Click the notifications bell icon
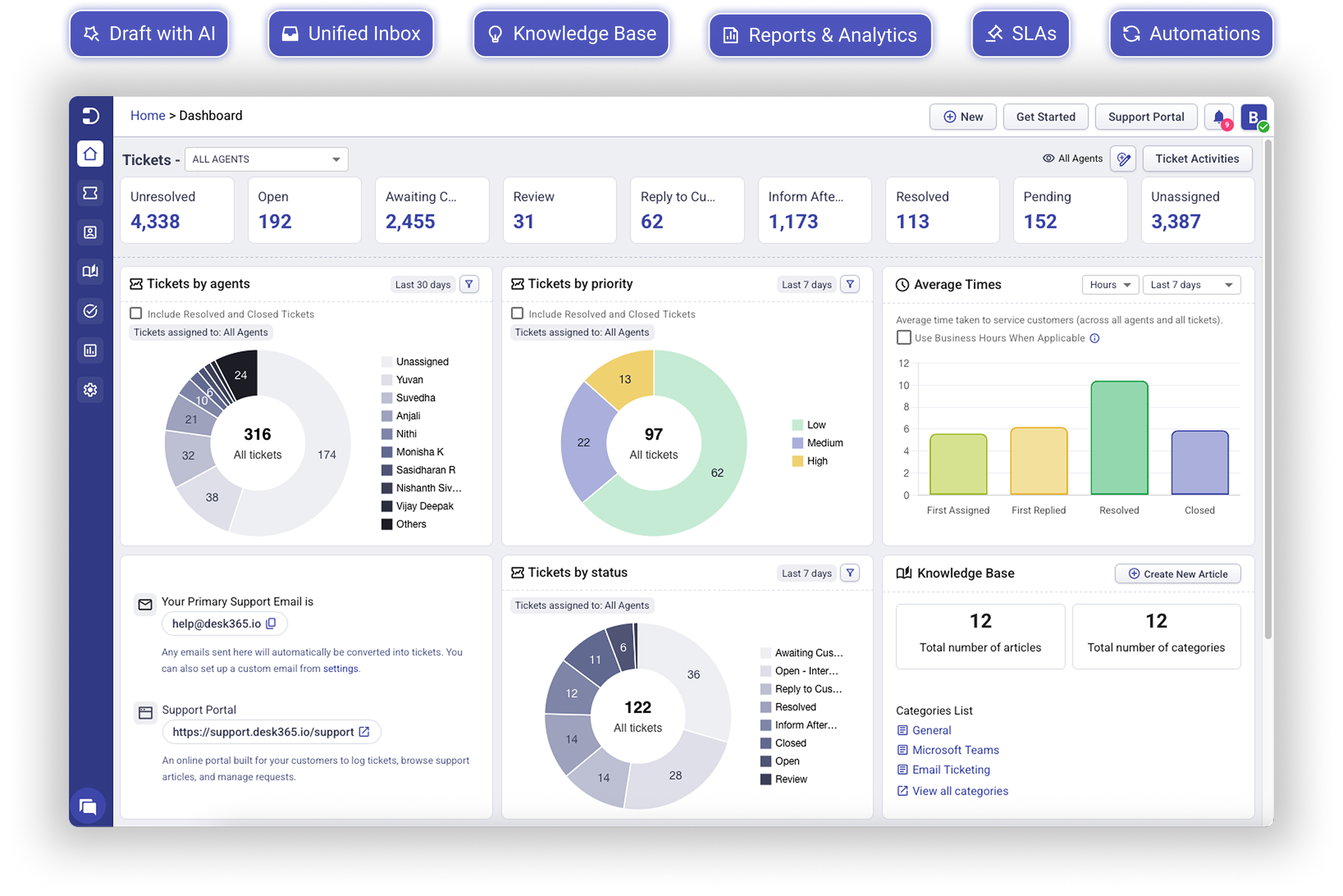1343x896 pixels. [x=1218, y=117]
